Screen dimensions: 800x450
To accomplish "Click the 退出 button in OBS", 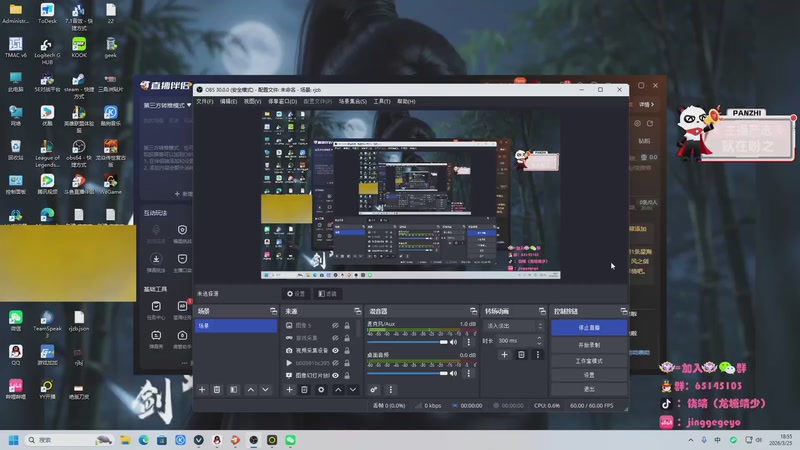I will point(589,389).
